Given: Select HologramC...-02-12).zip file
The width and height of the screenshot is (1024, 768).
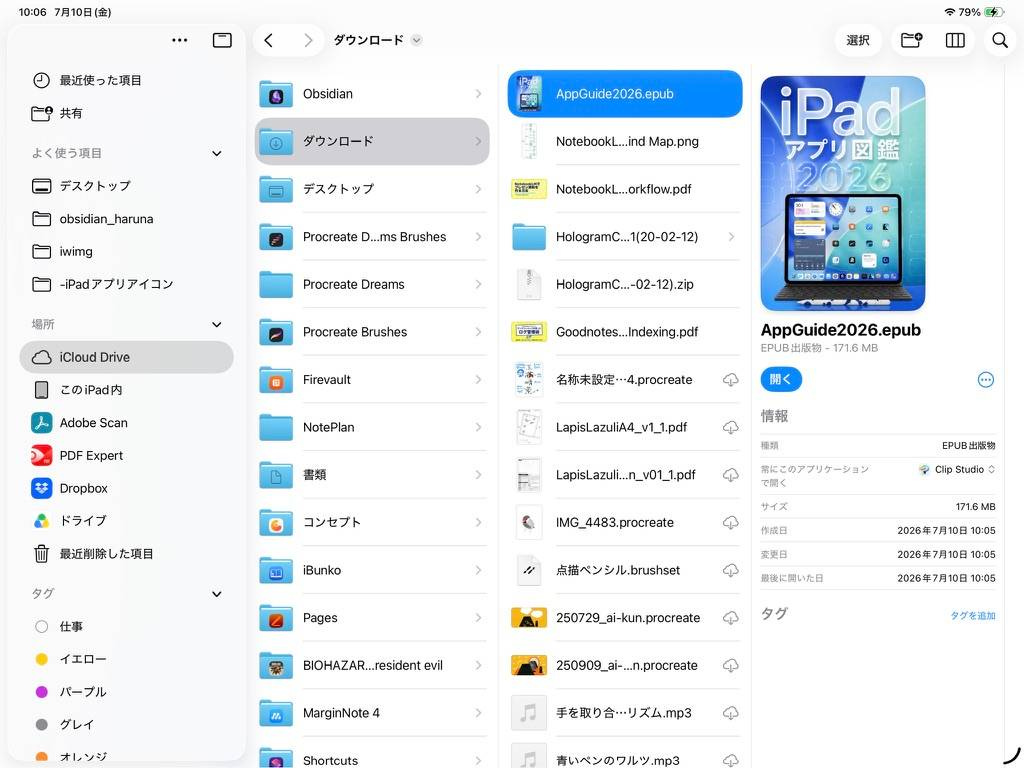Looking at the screenshot, I should [625, 285].
